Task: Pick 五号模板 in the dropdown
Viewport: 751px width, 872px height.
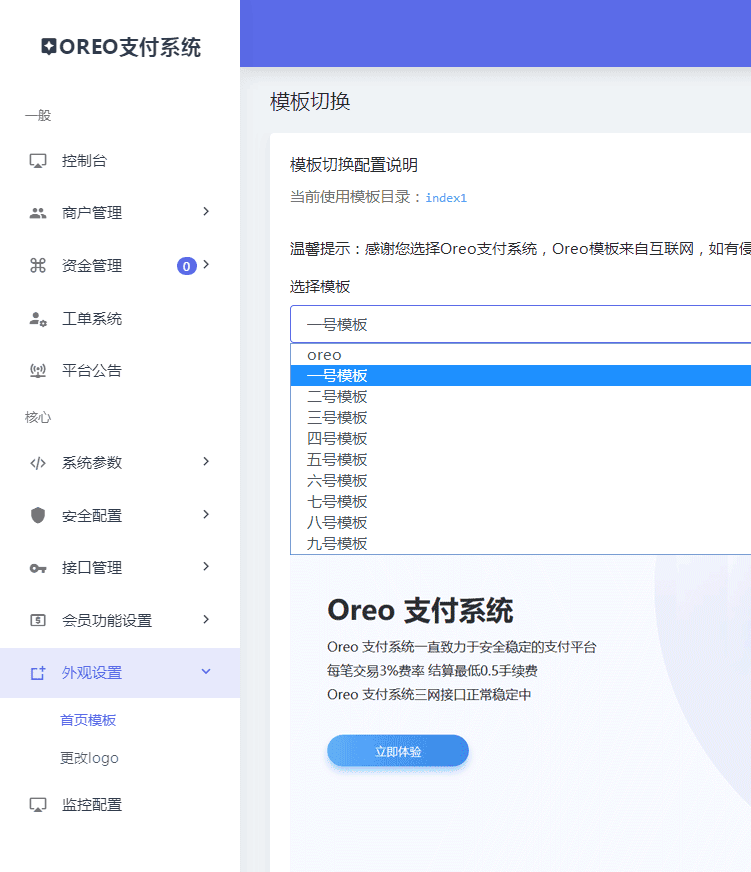Action: coord(521,460)
